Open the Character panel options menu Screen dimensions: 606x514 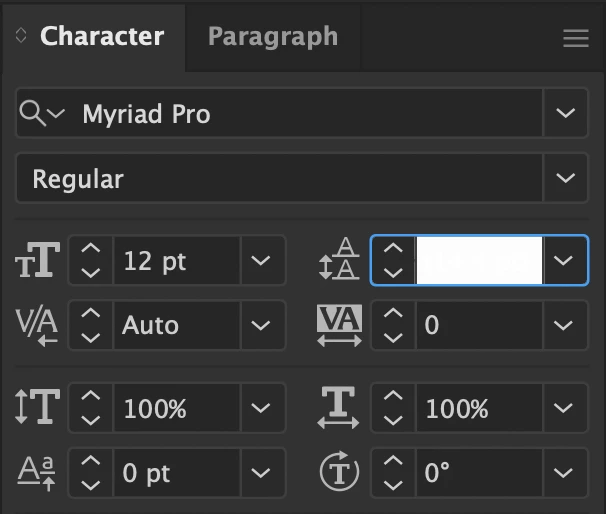point(576,38)
